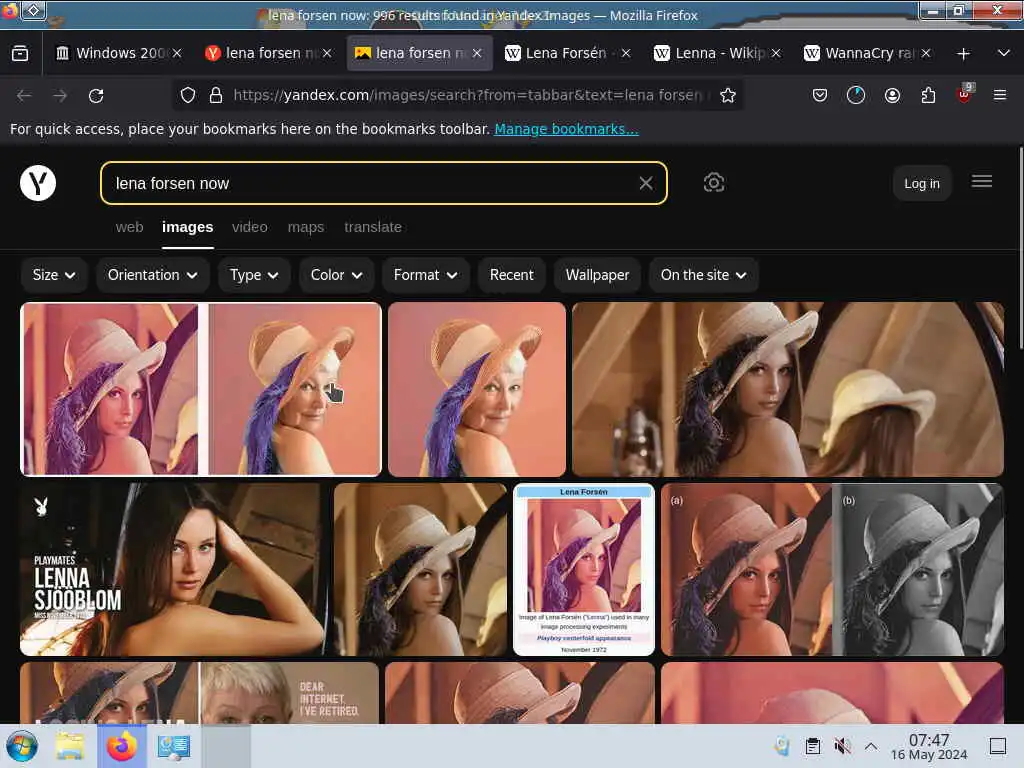Viewport: 1024px width, 768px height.
Task: Click the address bar URL
Action: tap(467, 95)
